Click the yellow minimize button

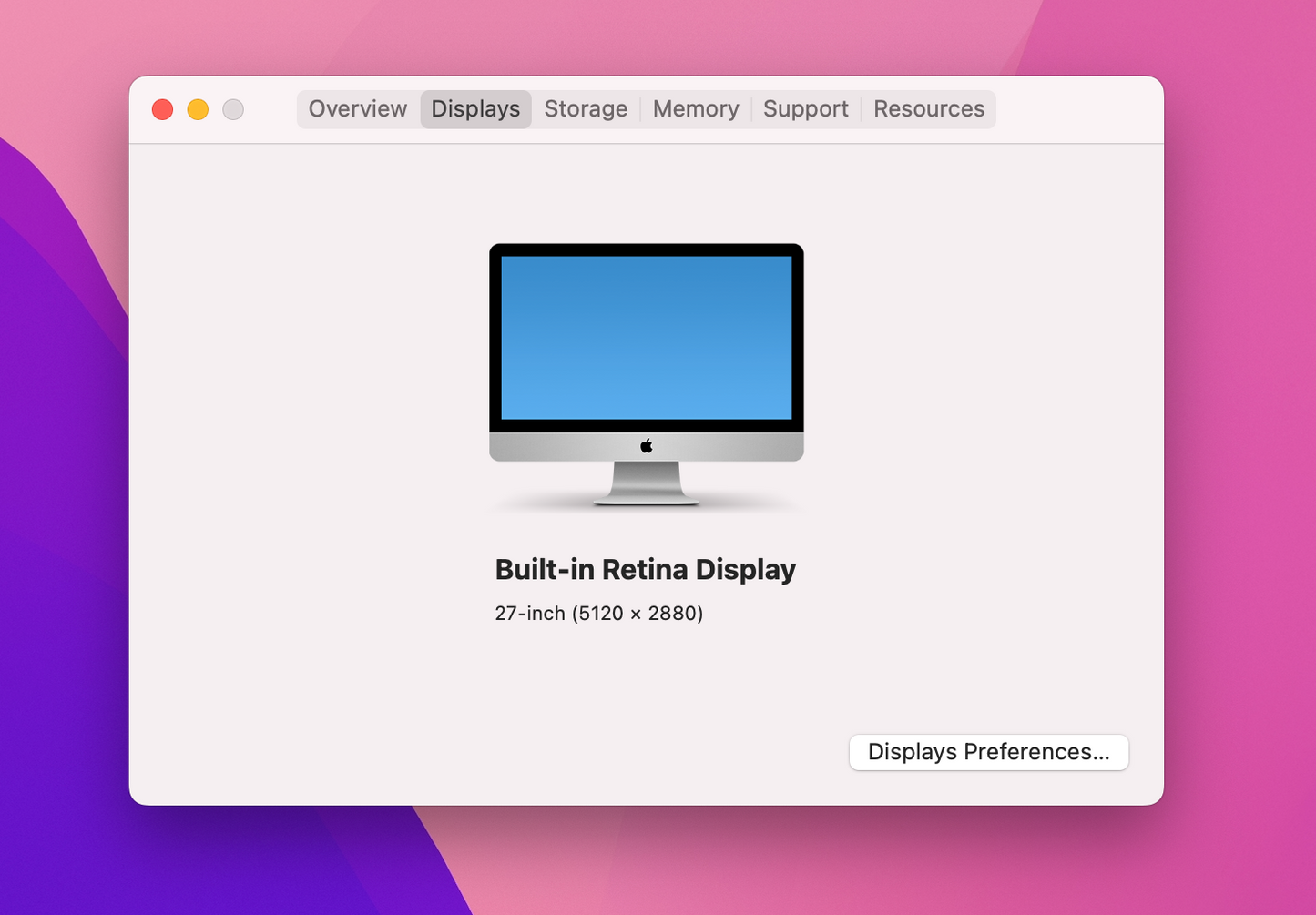pyautogui.click(x=198, y=108)
